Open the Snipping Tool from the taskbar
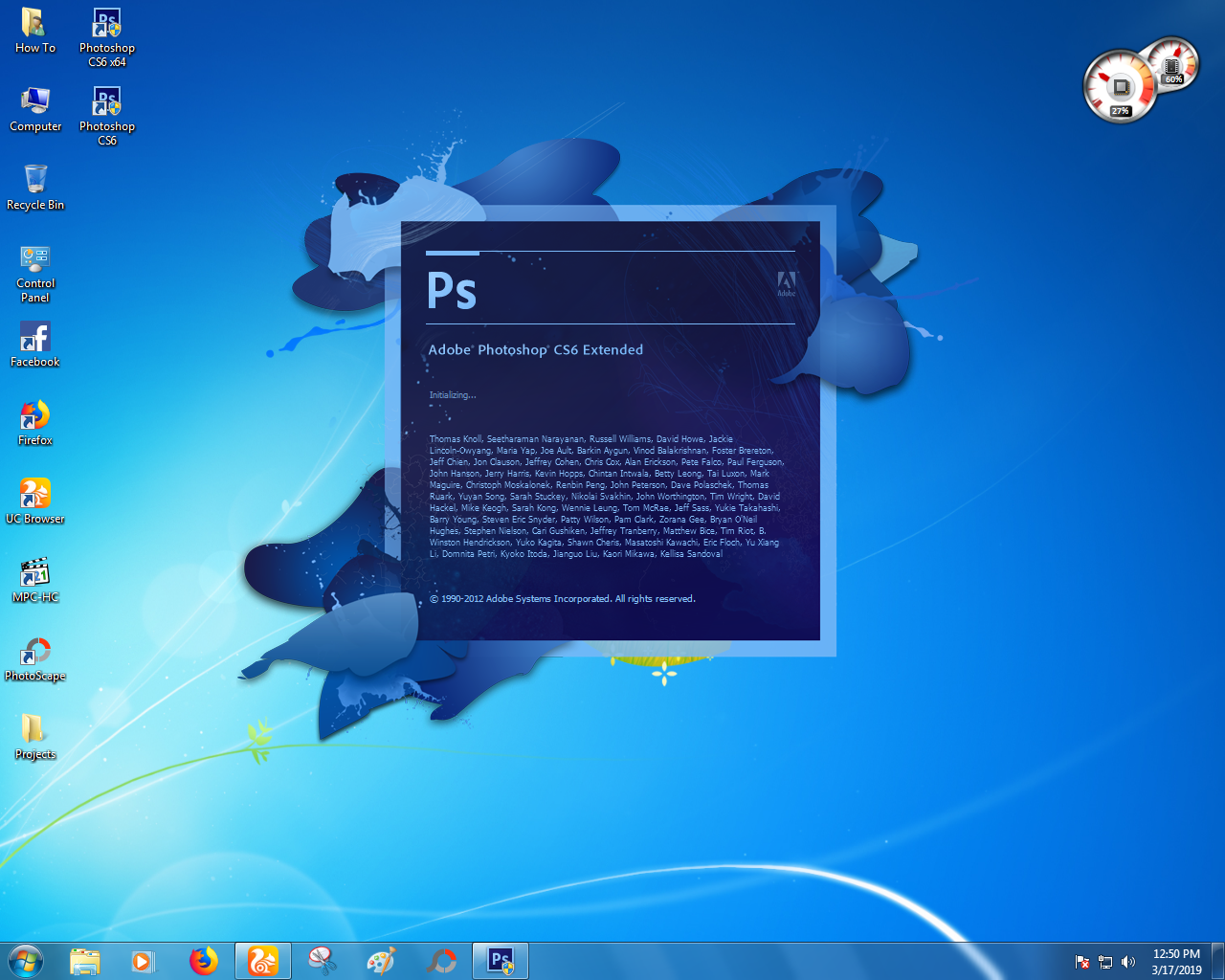Image resolution: width=1225 pixels, height=980 pixels. [x=323, y=961]
